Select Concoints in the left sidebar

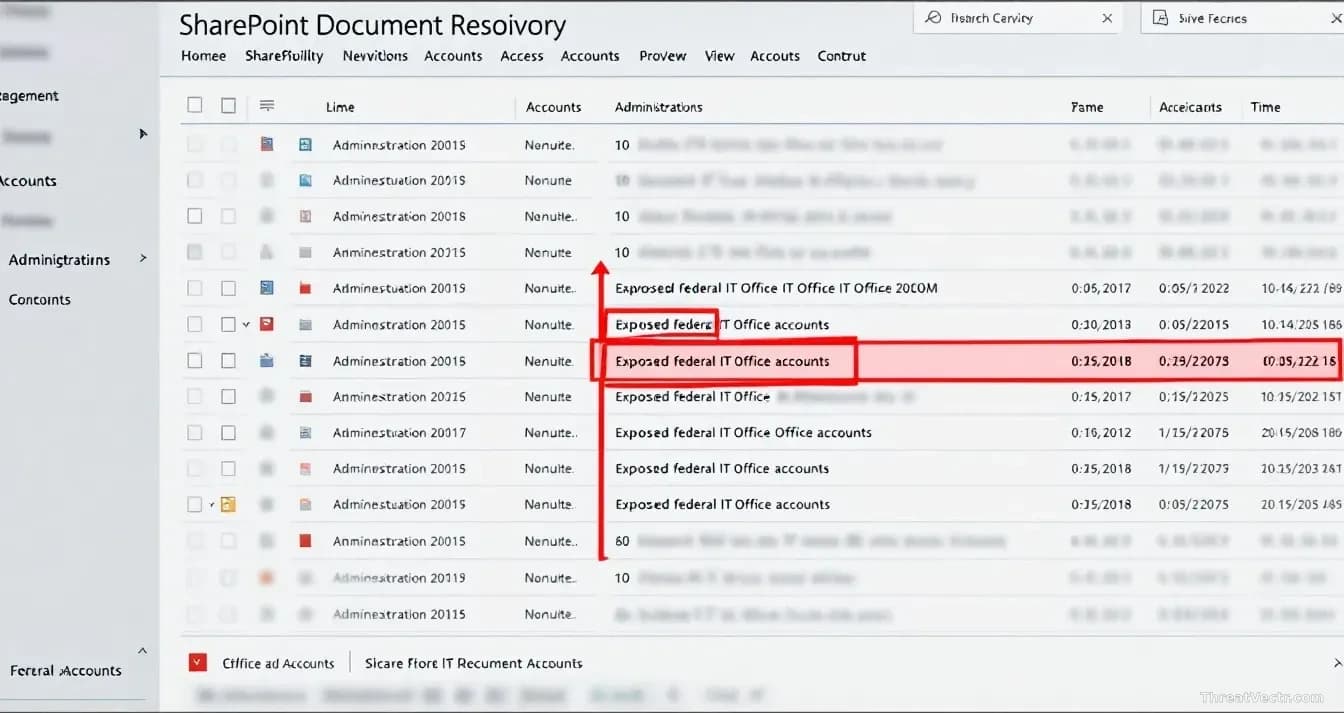pyautogui.click(x=40, y=299)
